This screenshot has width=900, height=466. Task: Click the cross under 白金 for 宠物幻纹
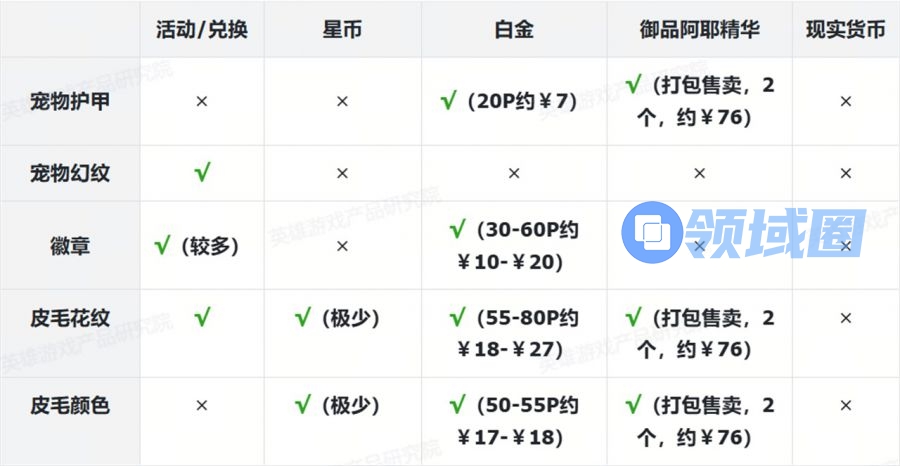click(514, 173)
